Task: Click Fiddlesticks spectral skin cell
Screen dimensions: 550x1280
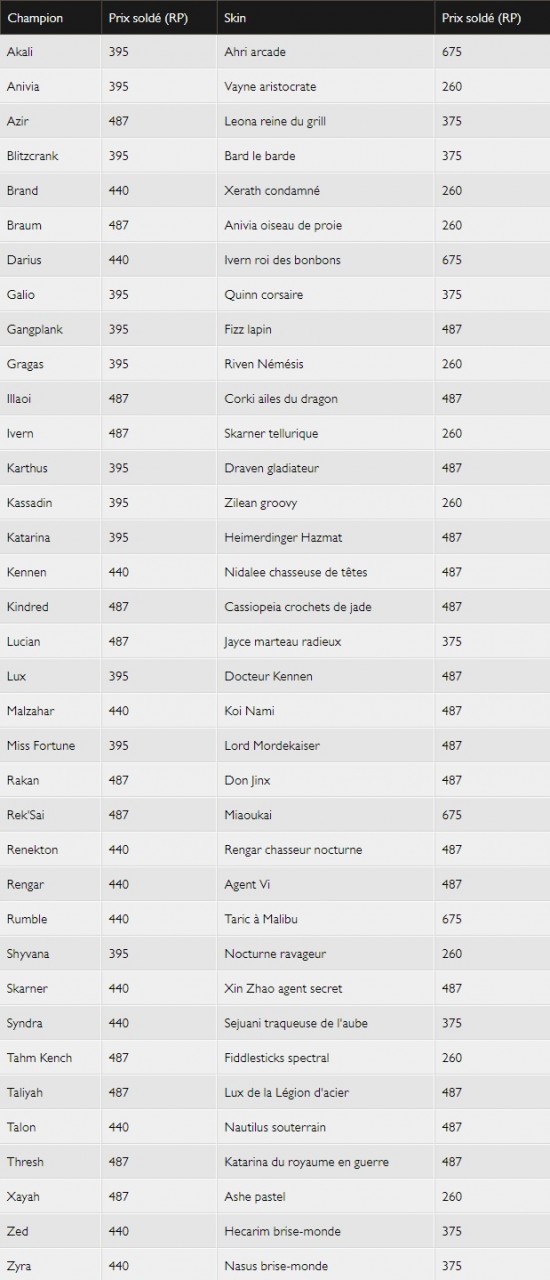Action: (x=326, y=1058)
